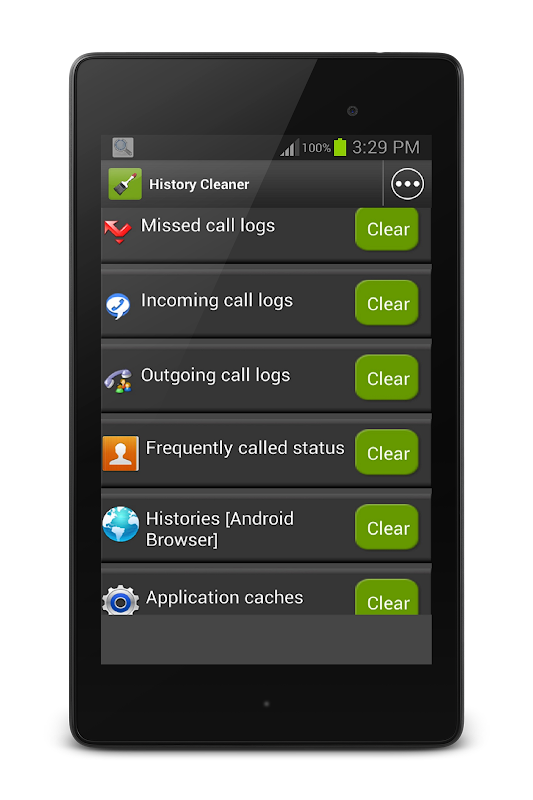Image resolution: width=533 pixels, height=800 pixels.
Task: Clear Frequently called status
Action: point(387,453)
